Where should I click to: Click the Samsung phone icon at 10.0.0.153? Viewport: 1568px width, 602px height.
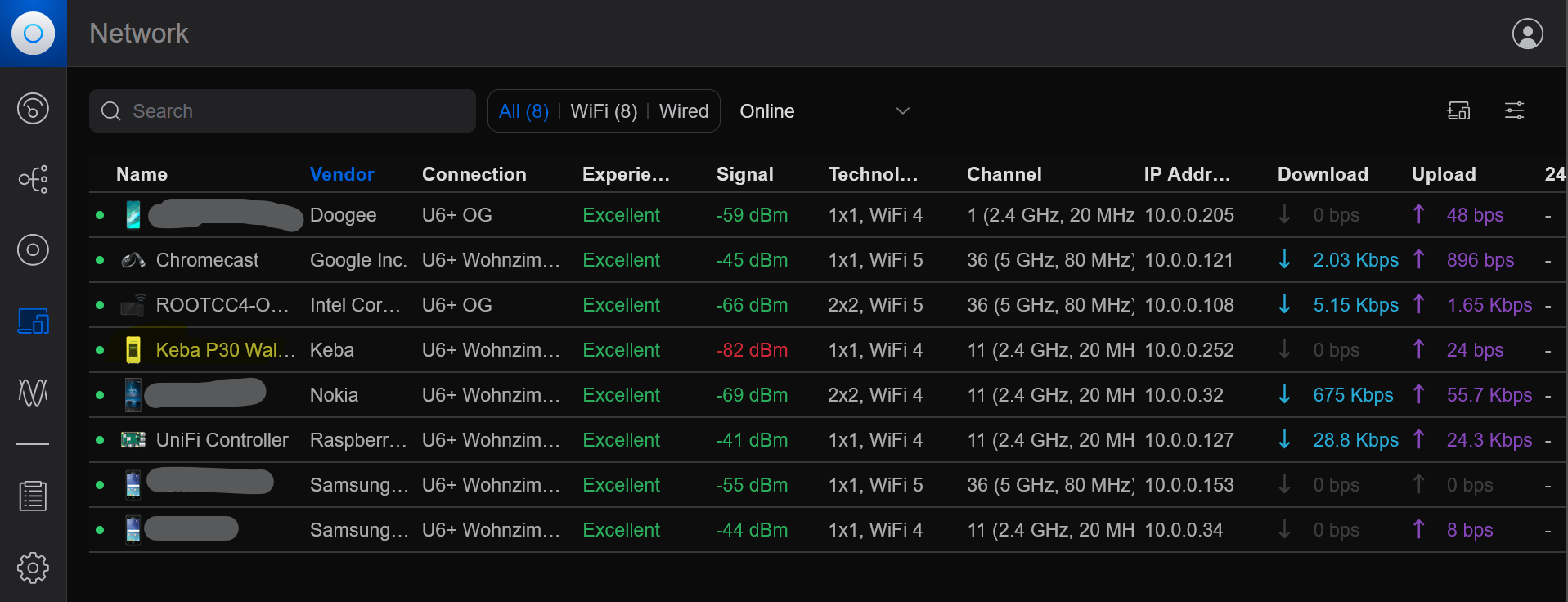tap(133, 485)
